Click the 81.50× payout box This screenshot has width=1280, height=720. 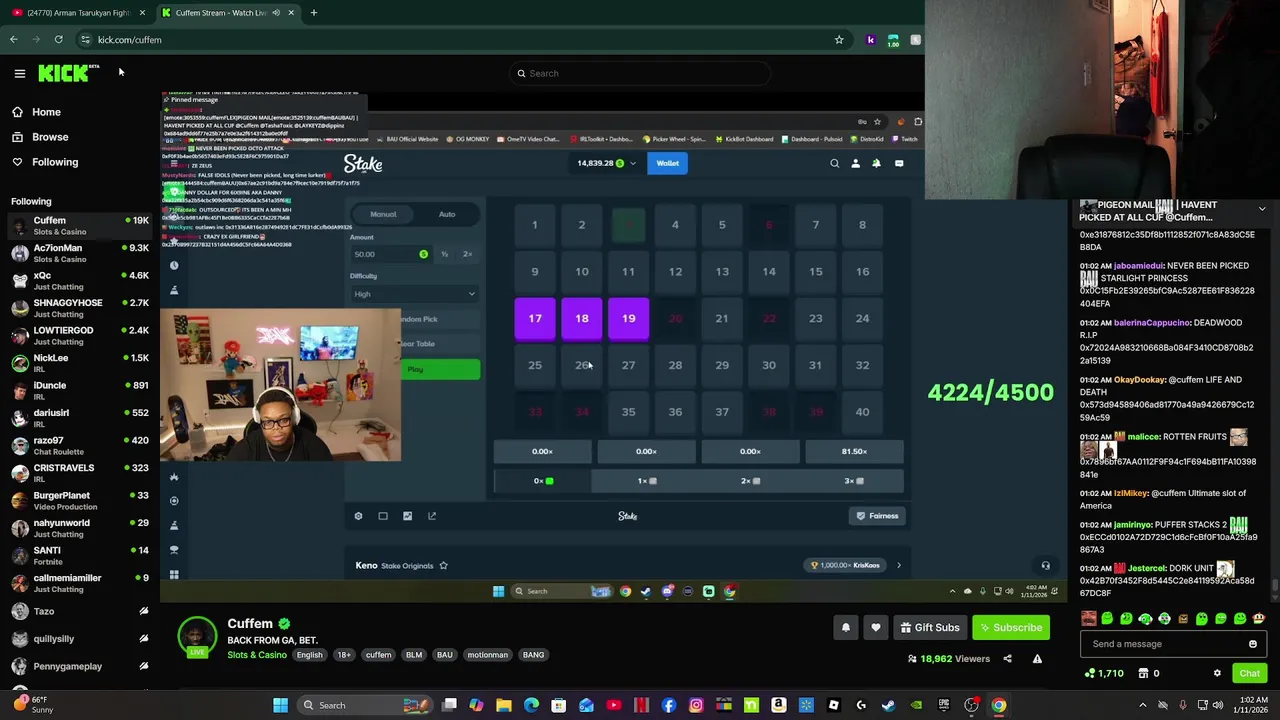tap(854, 451)
